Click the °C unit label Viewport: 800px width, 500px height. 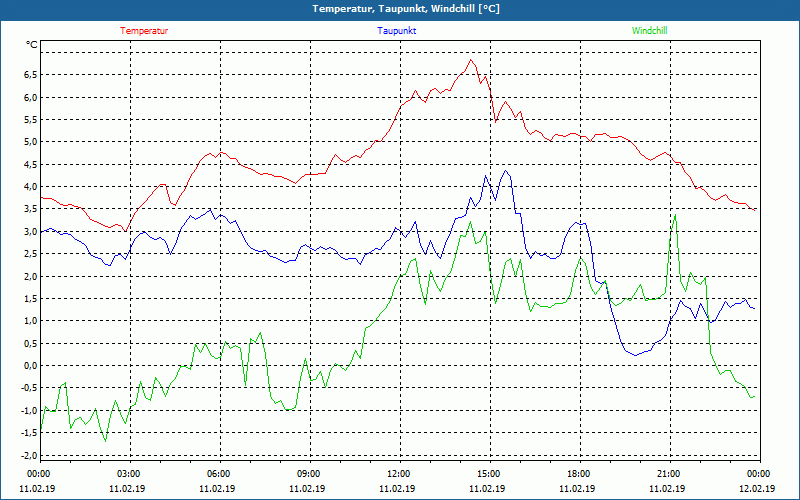click(32, 45)
